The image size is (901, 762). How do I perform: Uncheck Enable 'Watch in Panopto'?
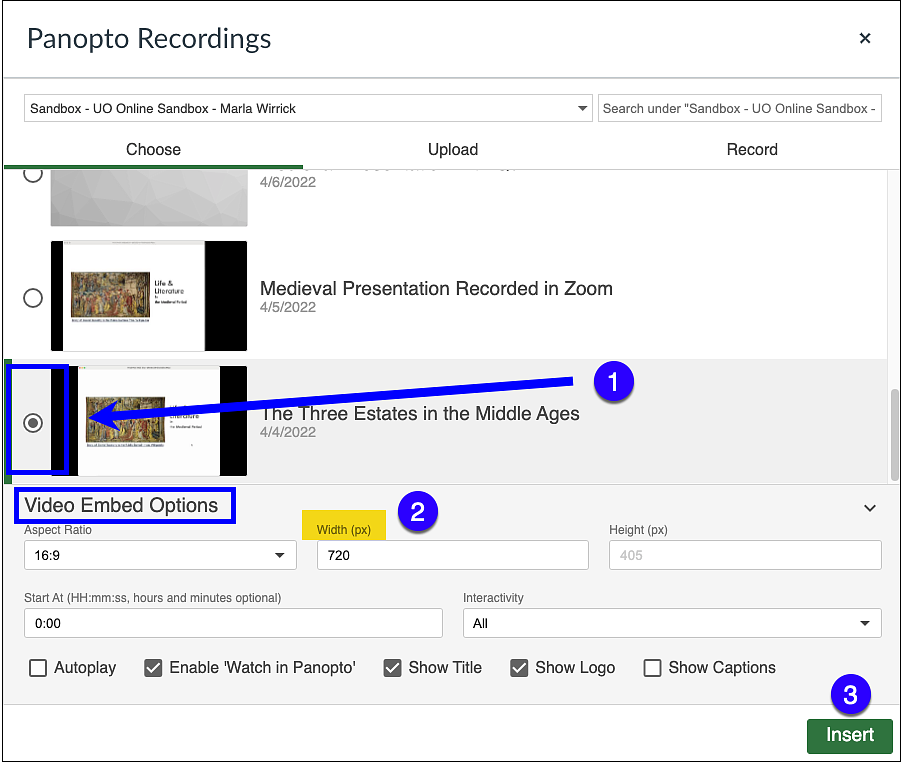pyautogui.click(x=153, y=668)
